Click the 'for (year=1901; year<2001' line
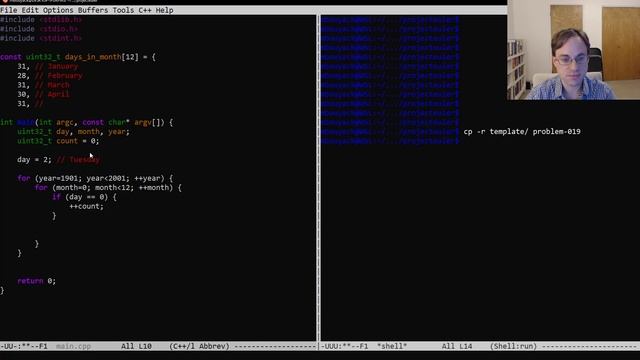 (95, 178)
